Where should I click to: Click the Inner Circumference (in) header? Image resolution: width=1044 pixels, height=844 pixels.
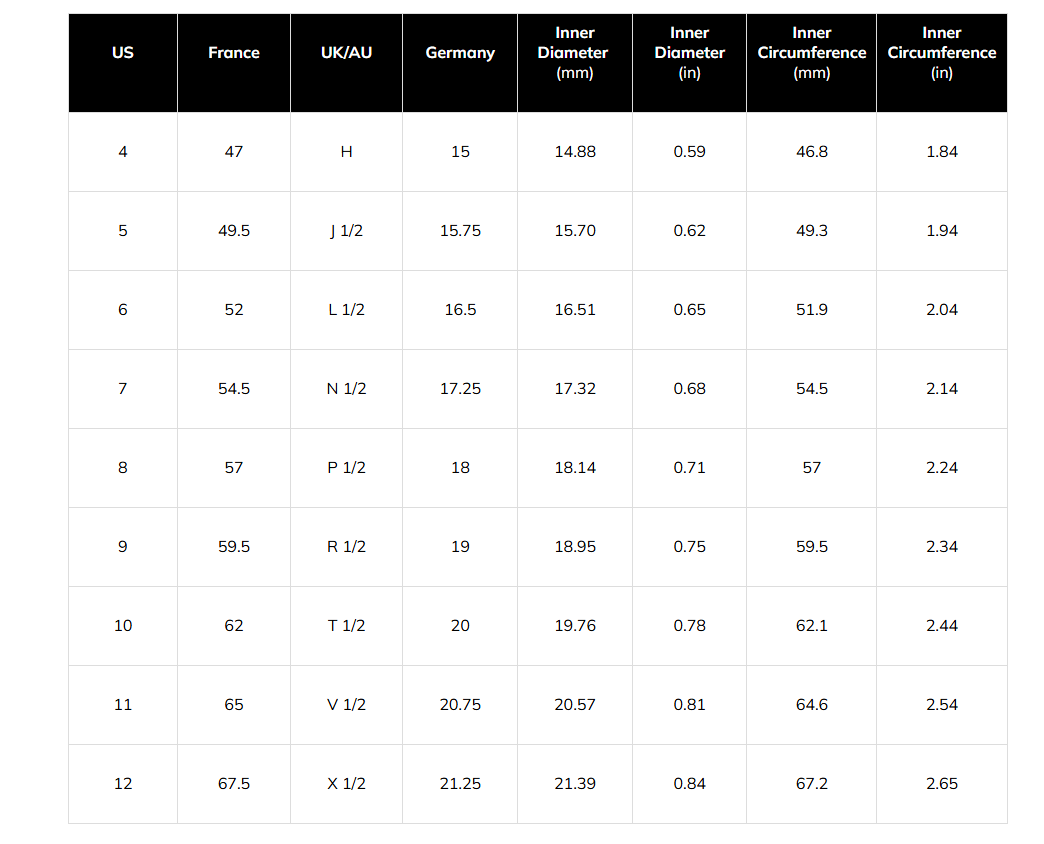(941, 52)
